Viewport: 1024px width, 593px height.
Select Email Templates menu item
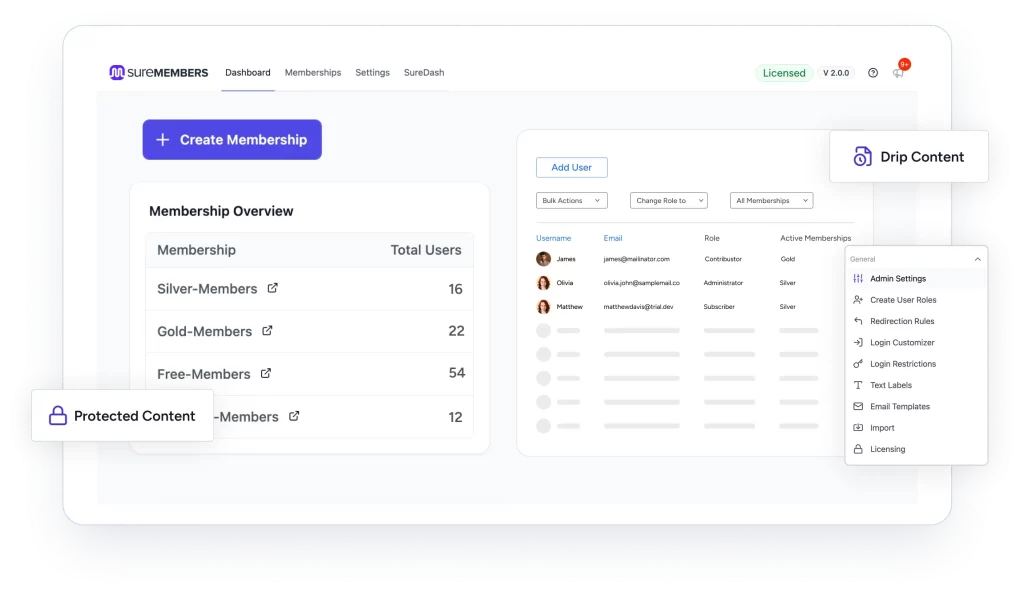[x=917, y=406]
